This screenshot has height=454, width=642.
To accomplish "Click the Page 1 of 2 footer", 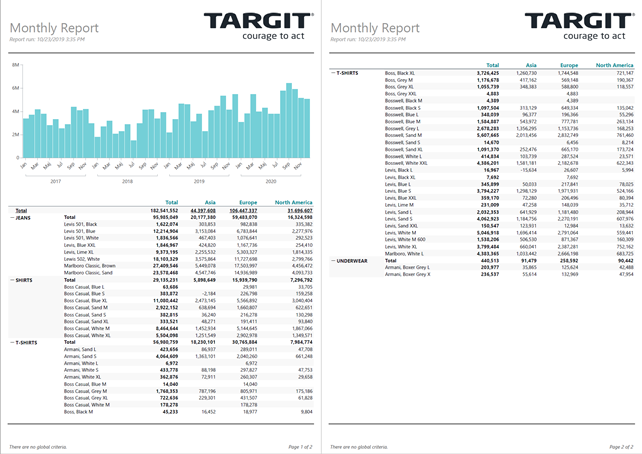I will (300, 447).
